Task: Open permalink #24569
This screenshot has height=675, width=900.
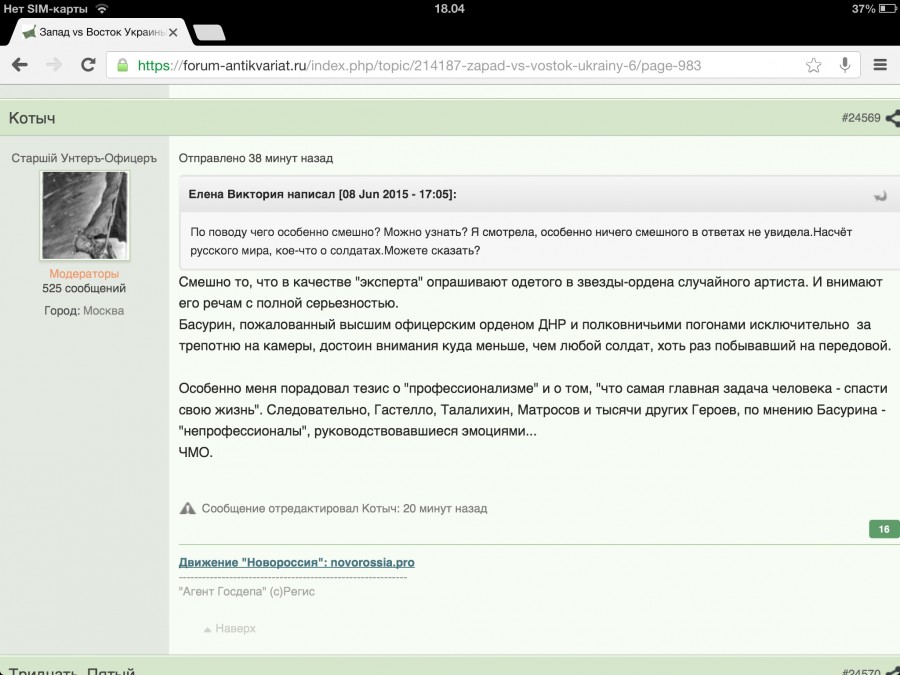Action: coord(860,118)
